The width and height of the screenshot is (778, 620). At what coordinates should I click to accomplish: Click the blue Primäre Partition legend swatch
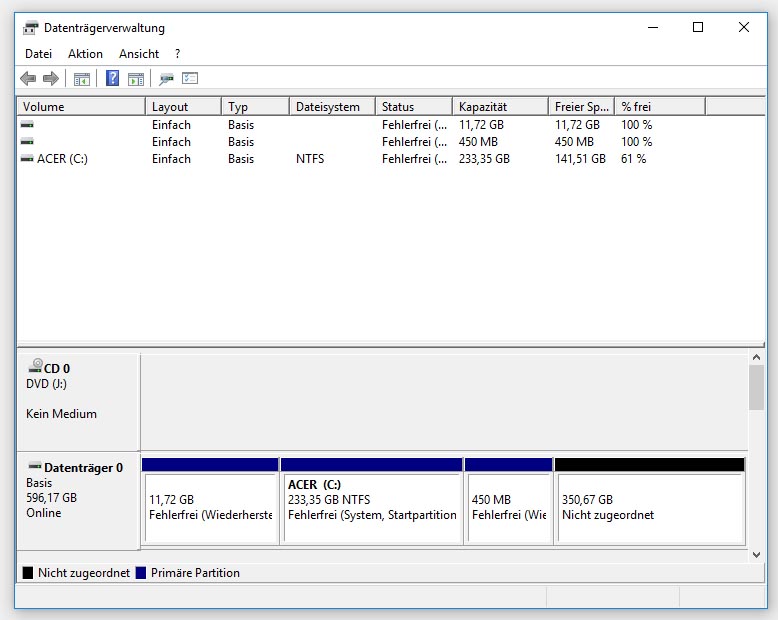141,573
